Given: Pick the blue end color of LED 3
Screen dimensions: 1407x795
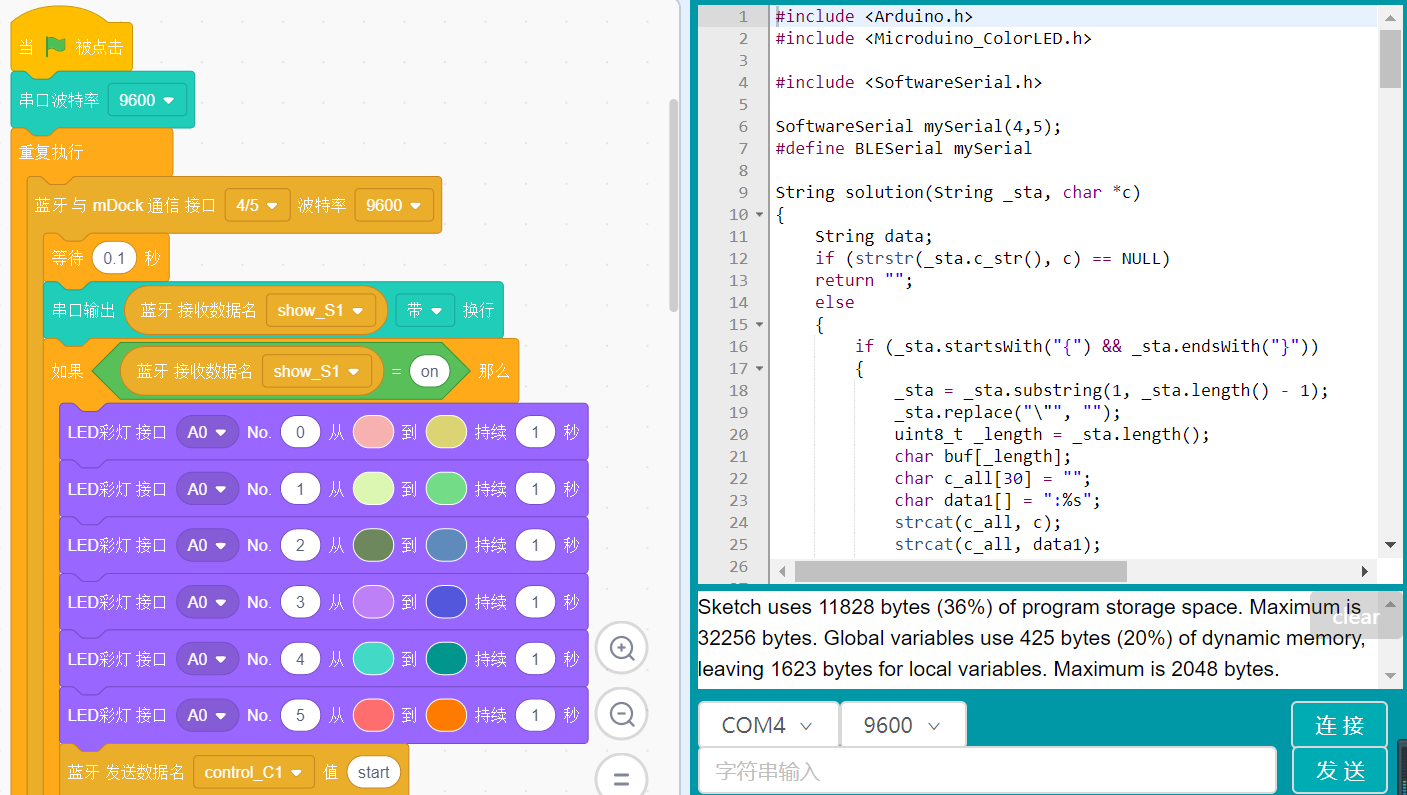Looking at the screenshot, I should coord(446,602).
